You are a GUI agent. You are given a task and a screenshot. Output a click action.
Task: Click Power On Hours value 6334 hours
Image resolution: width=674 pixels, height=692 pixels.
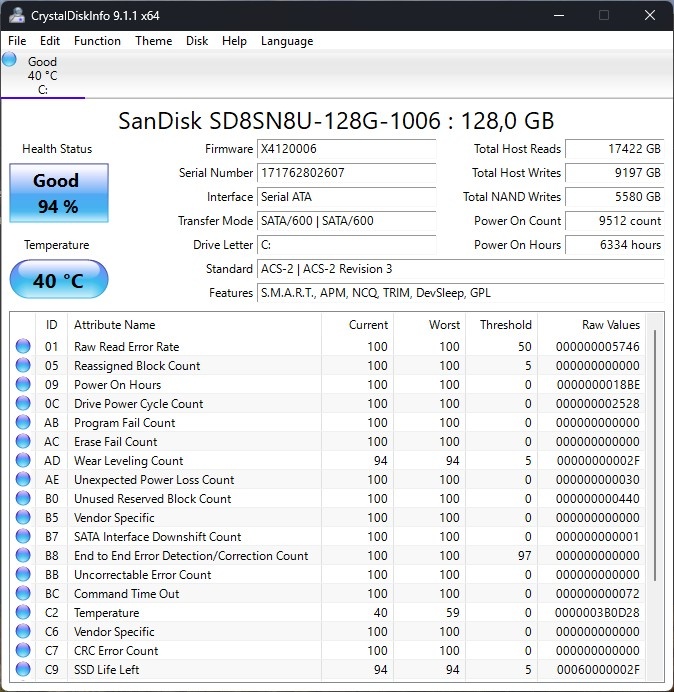(x=614, y=244)
